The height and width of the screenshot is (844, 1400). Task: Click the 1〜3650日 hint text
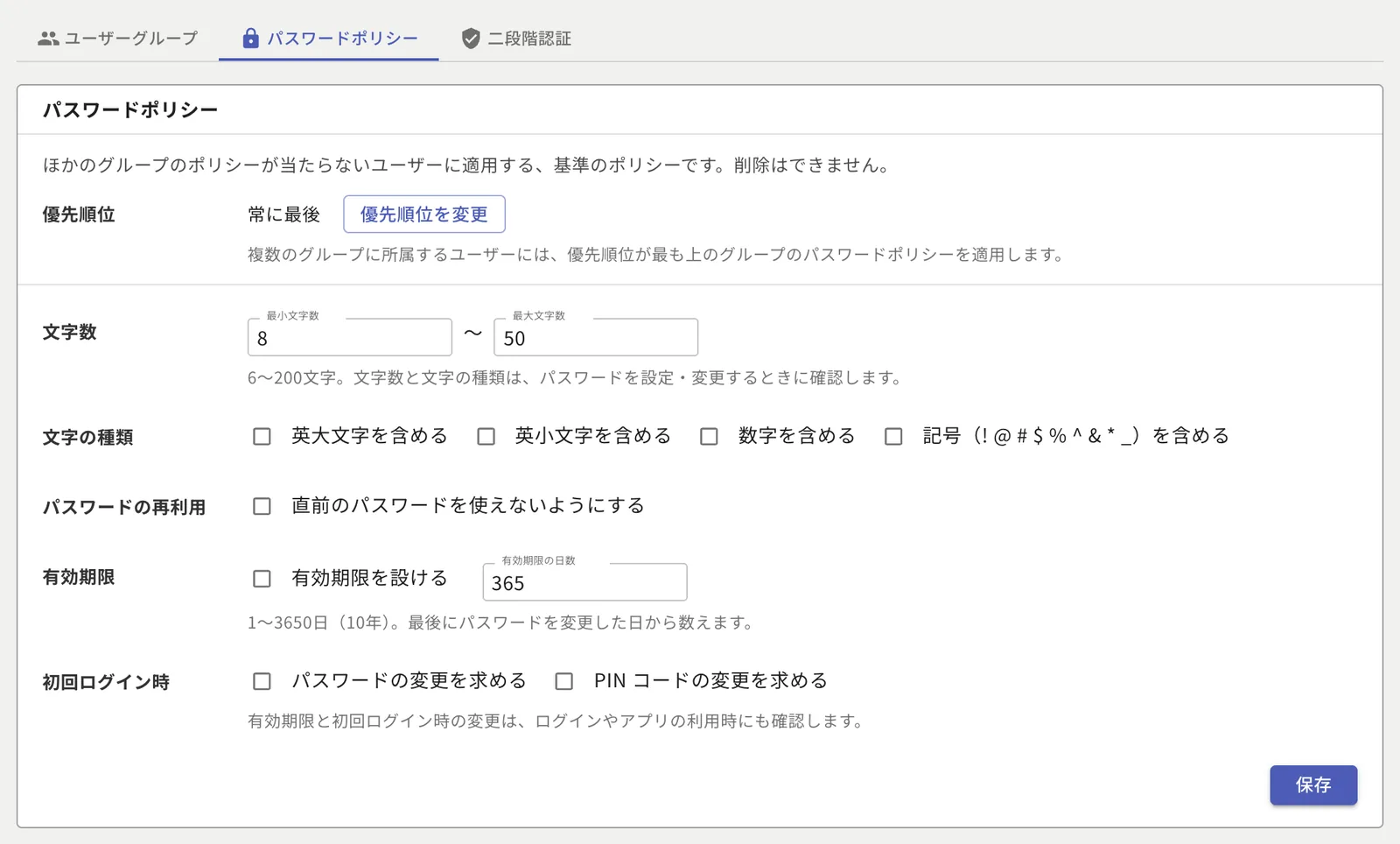click(500, 623)
